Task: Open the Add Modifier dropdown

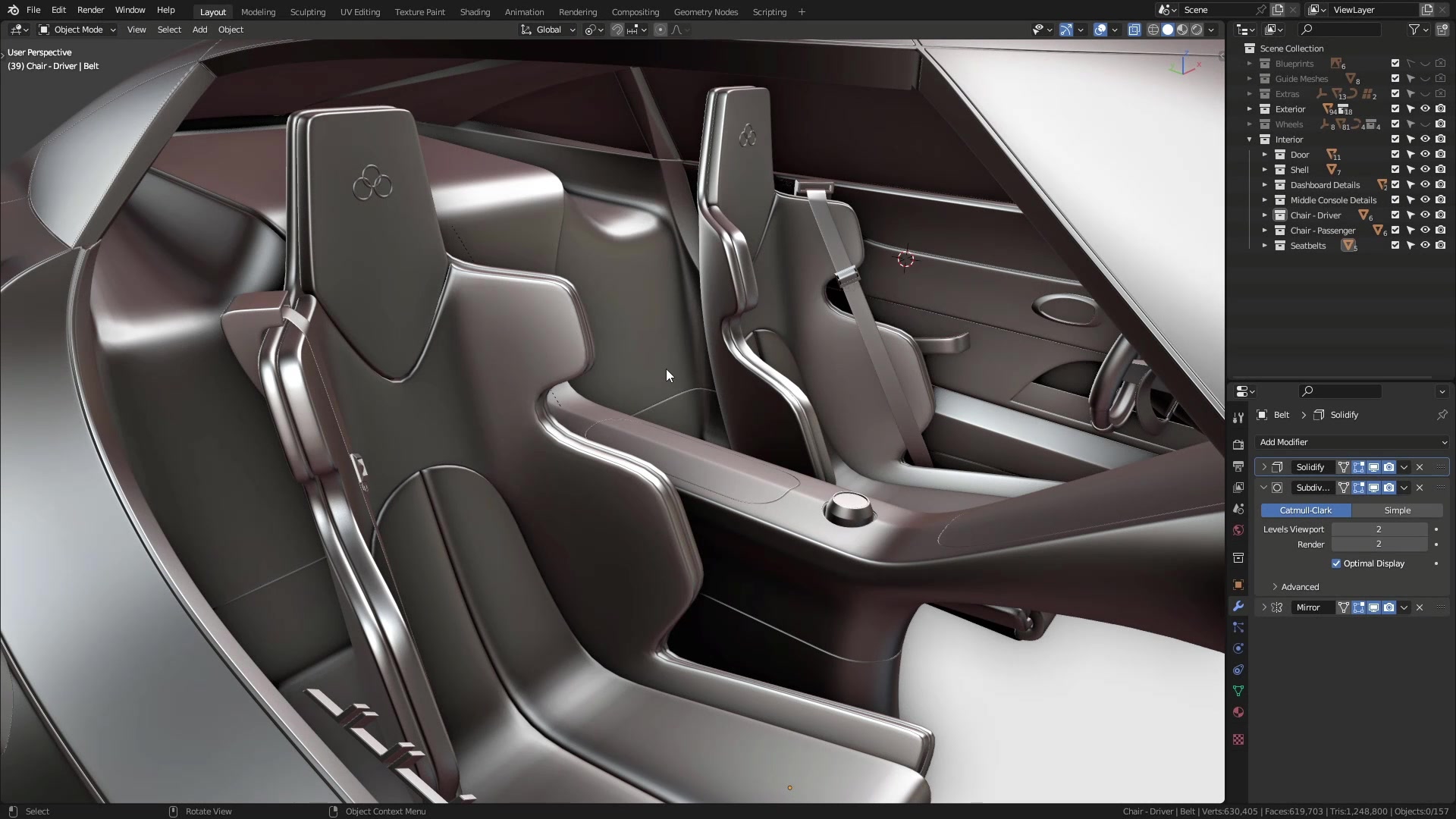Action: pyautogui.click(x=1352, y=442)
